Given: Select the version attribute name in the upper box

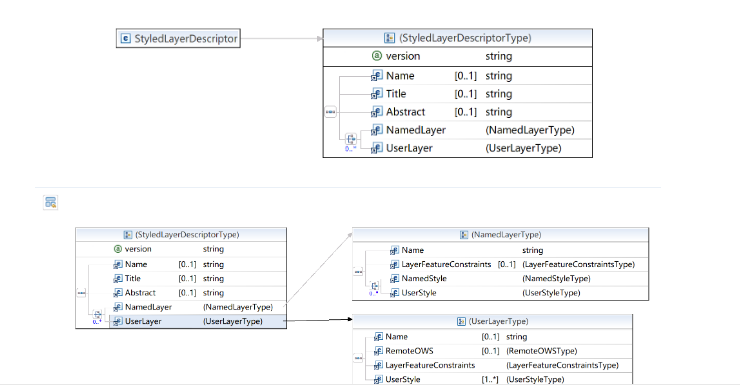Looking at the screenshot, I should 403,56.
